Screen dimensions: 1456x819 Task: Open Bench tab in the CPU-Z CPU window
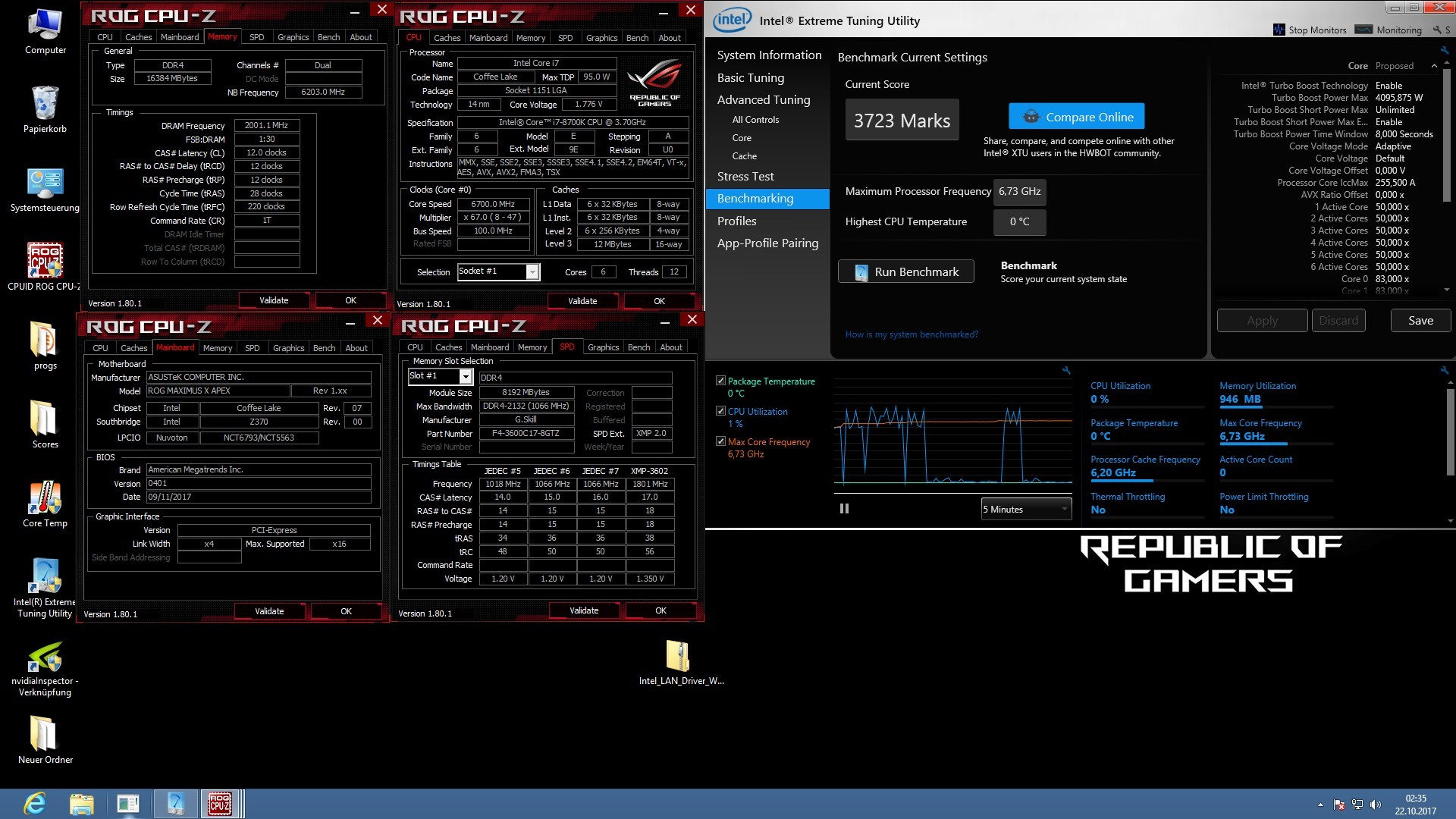[x=637, y=38]
